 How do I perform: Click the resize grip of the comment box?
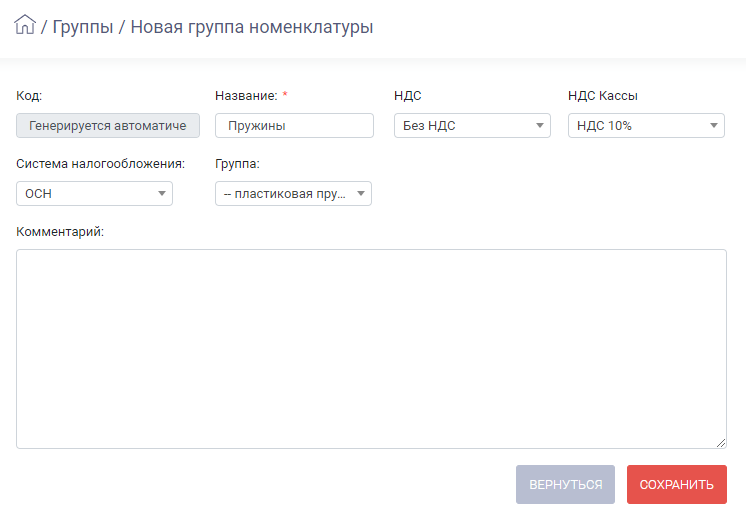[x=721, y=443]
